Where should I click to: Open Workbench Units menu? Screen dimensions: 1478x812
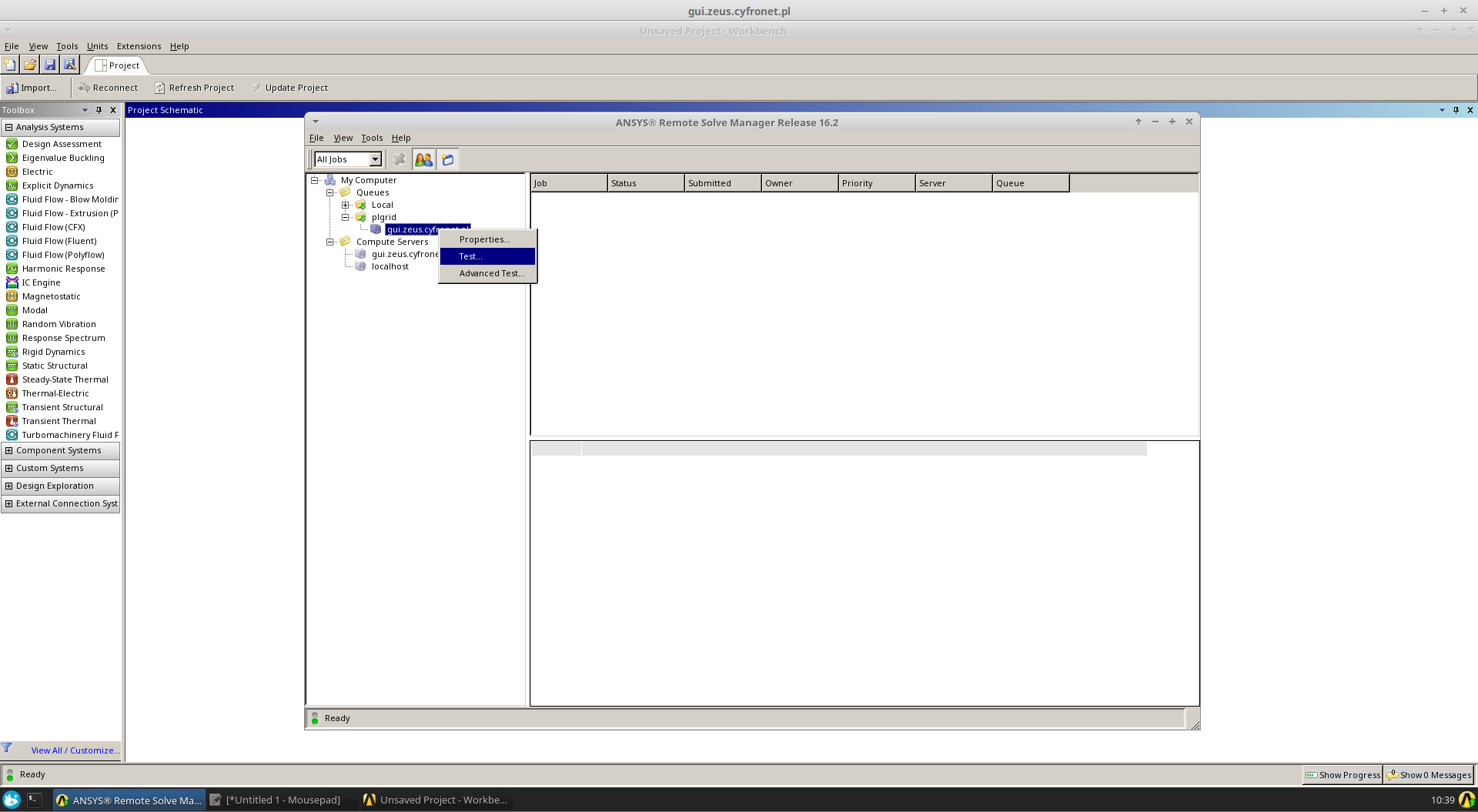click(x=97, y=46)
